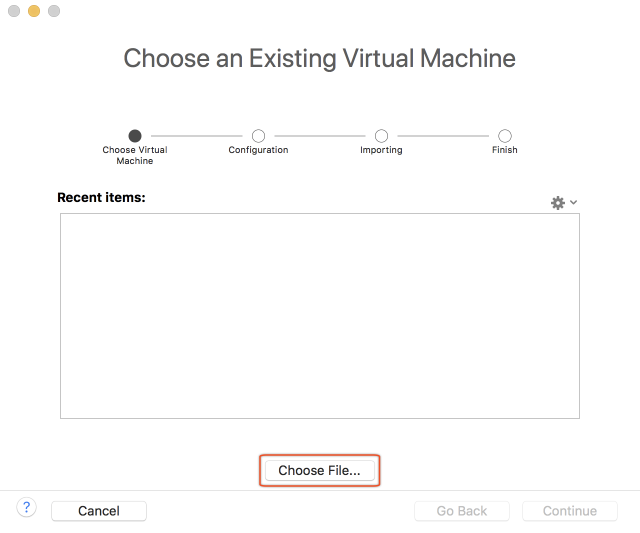Image resolution: width=640 pixels, height=533 pixels.
Task: Click the Configuration step circle
Action: pos(258,136)
